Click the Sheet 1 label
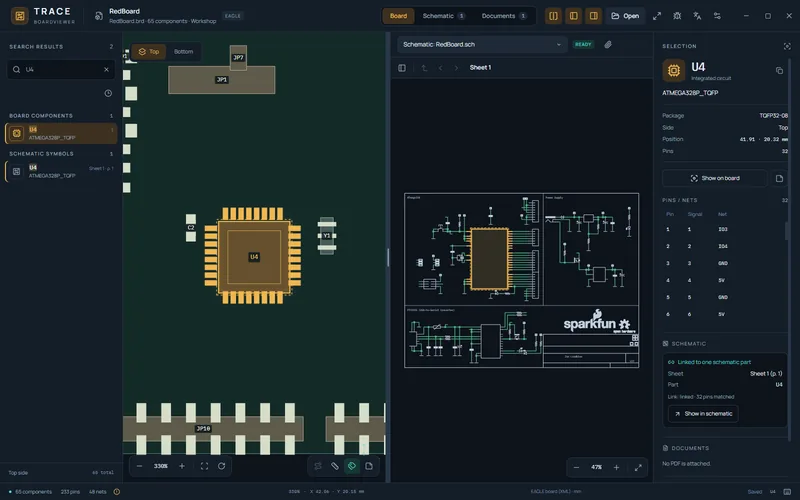800x500 pixels. pos(480,67)
